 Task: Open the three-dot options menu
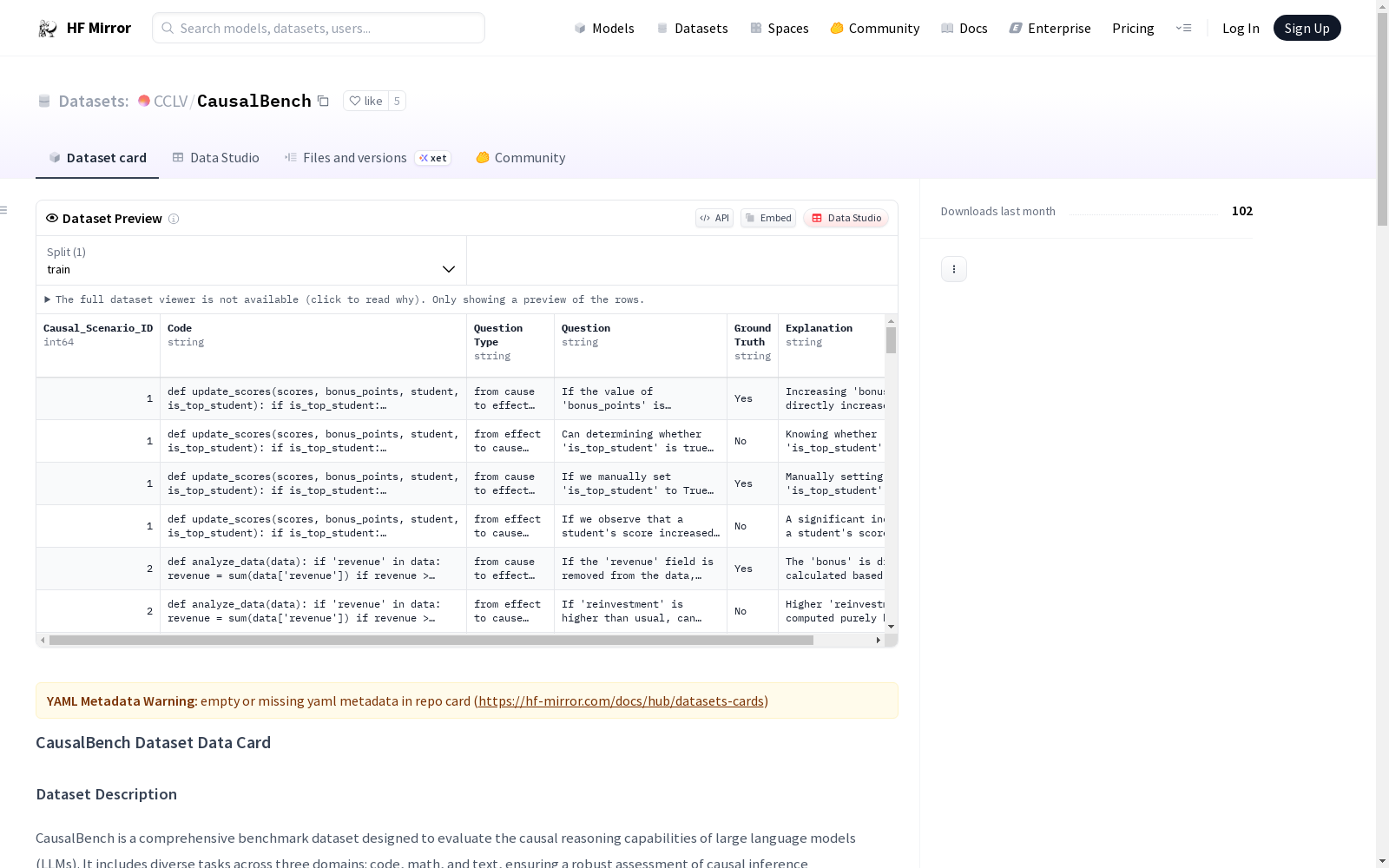pos(954,269)
